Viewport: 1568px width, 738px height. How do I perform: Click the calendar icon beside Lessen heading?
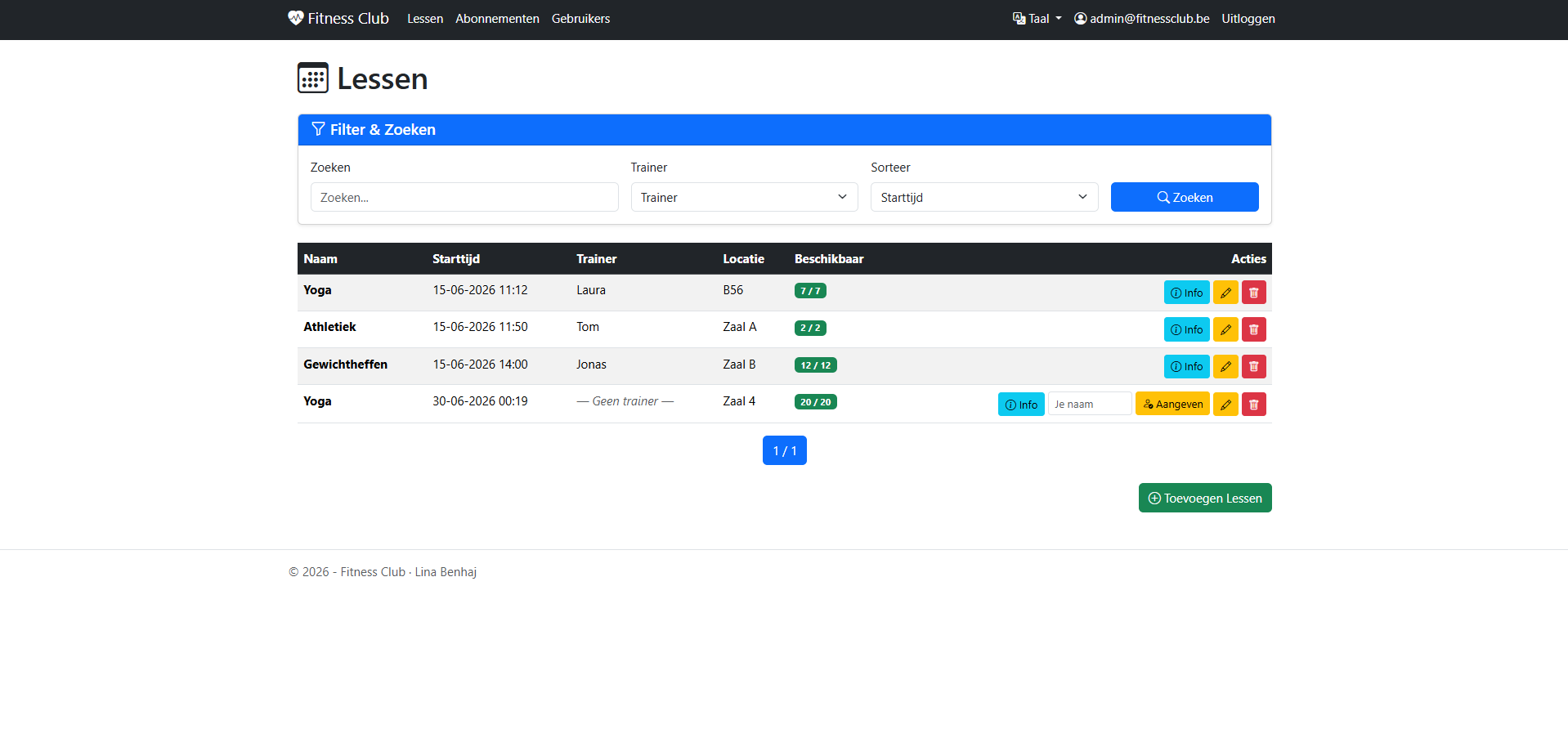313,78
